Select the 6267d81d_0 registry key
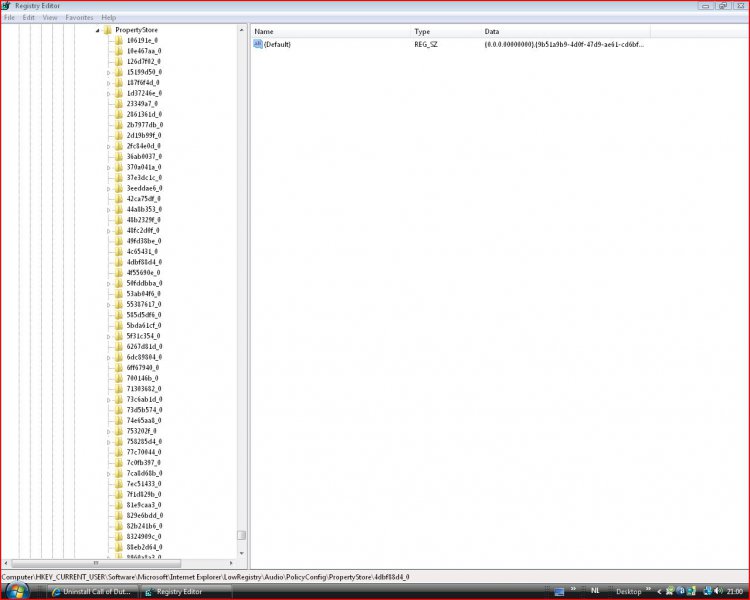The width and height of the screenshot is (750, 600). [x=144, y=346]
